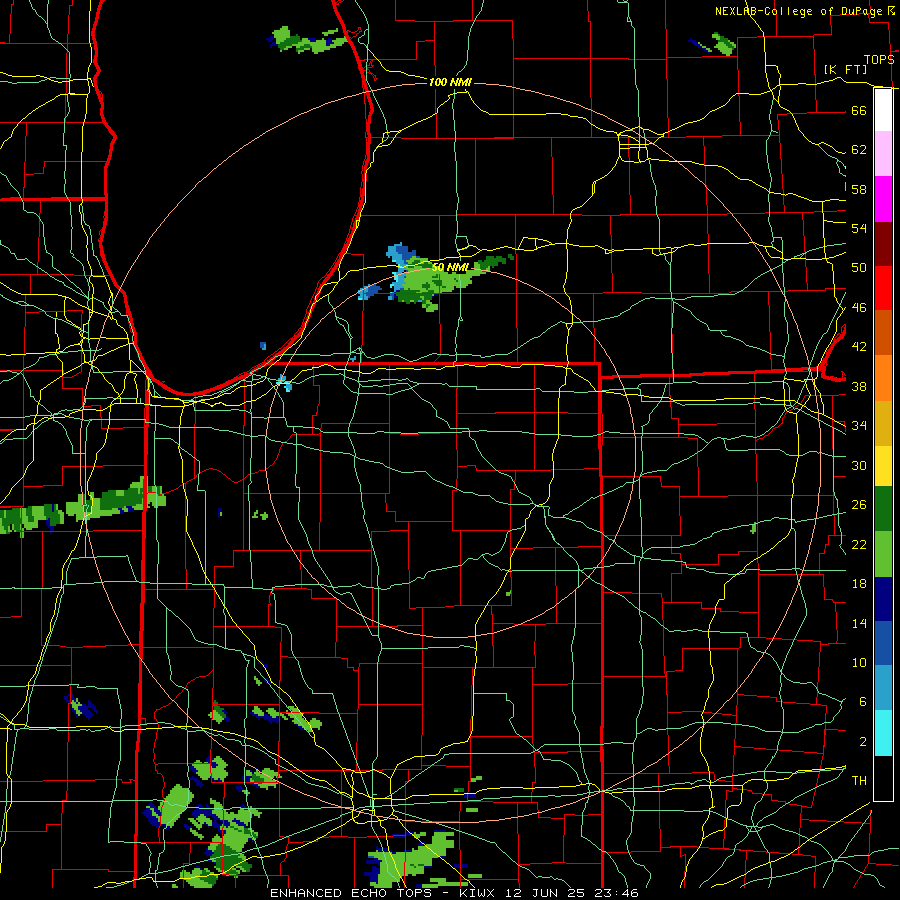Viewport: 900px width, 900px height.
Task: Click the 62 value on the legend
Action: tap(859, 150)
